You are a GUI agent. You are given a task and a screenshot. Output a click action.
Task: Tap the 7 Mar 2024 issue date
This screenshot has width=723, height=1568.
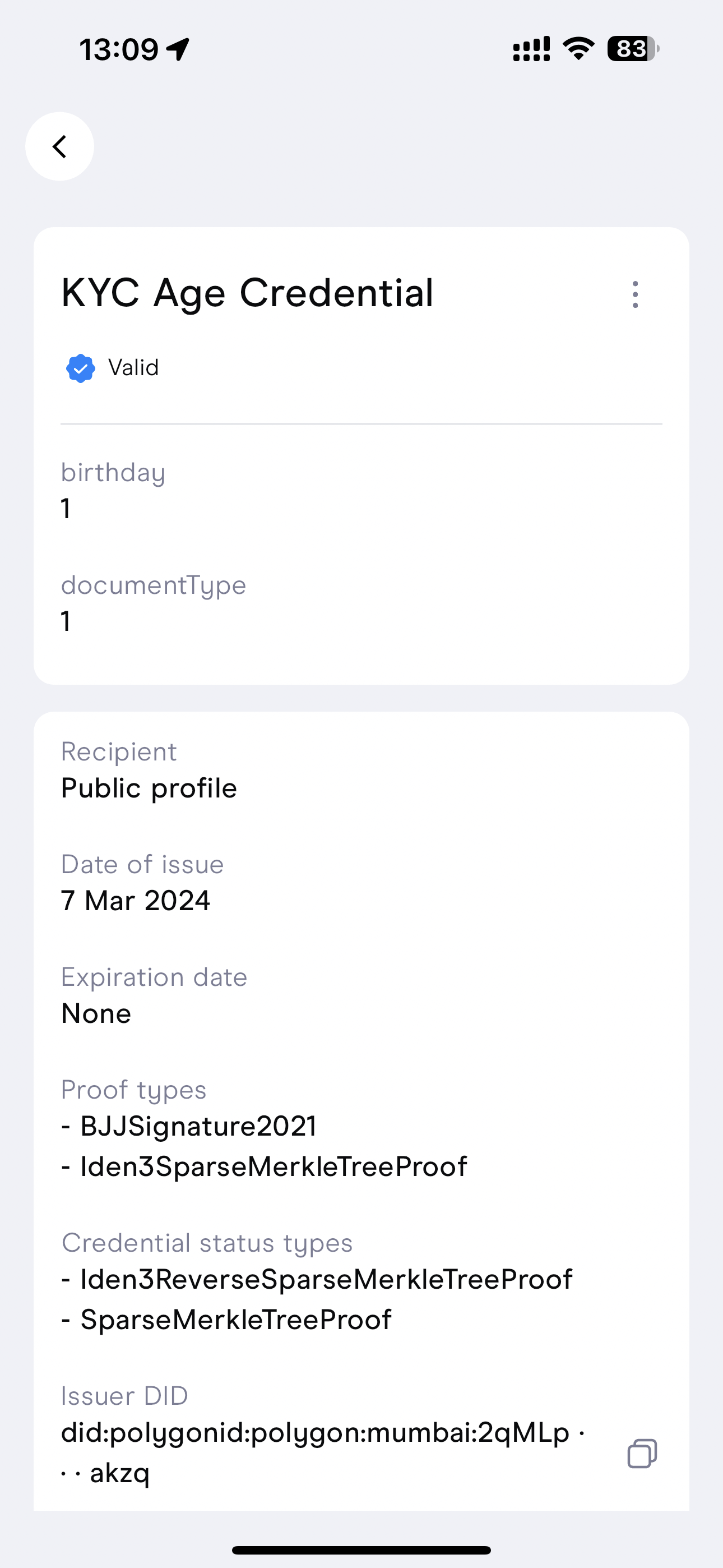tap(136, 901)
